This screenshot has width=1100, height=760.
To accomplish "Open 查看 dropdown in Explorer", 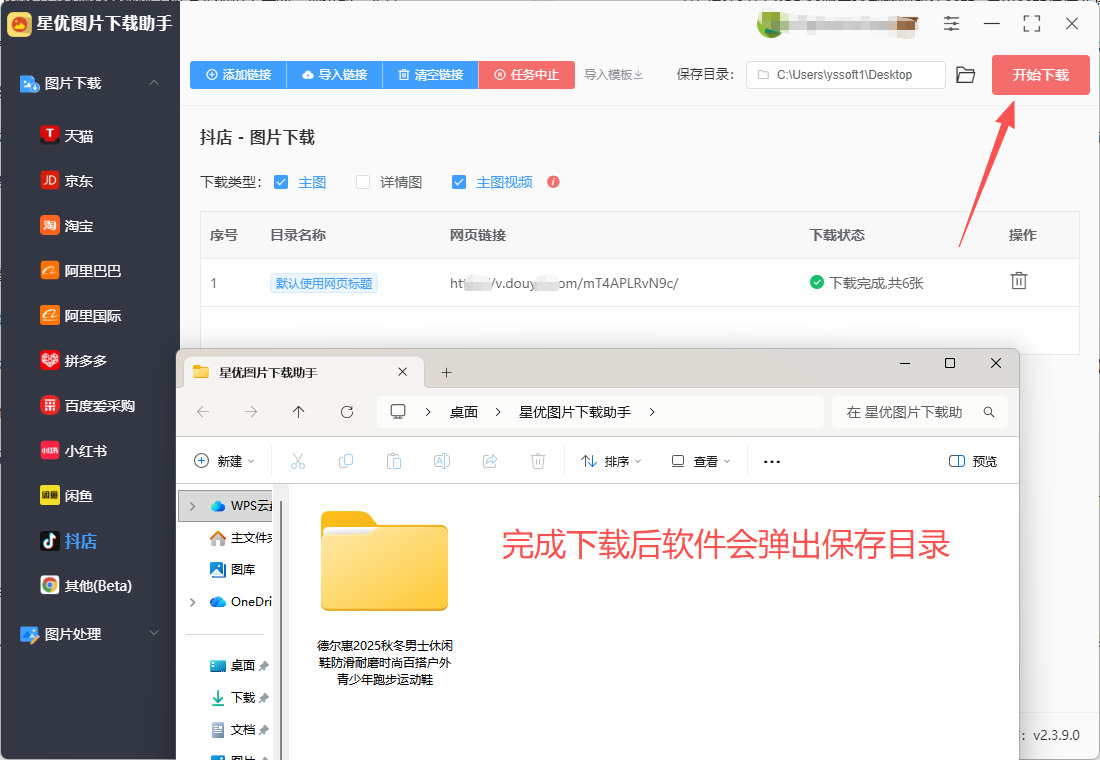I will coord(702,461).
